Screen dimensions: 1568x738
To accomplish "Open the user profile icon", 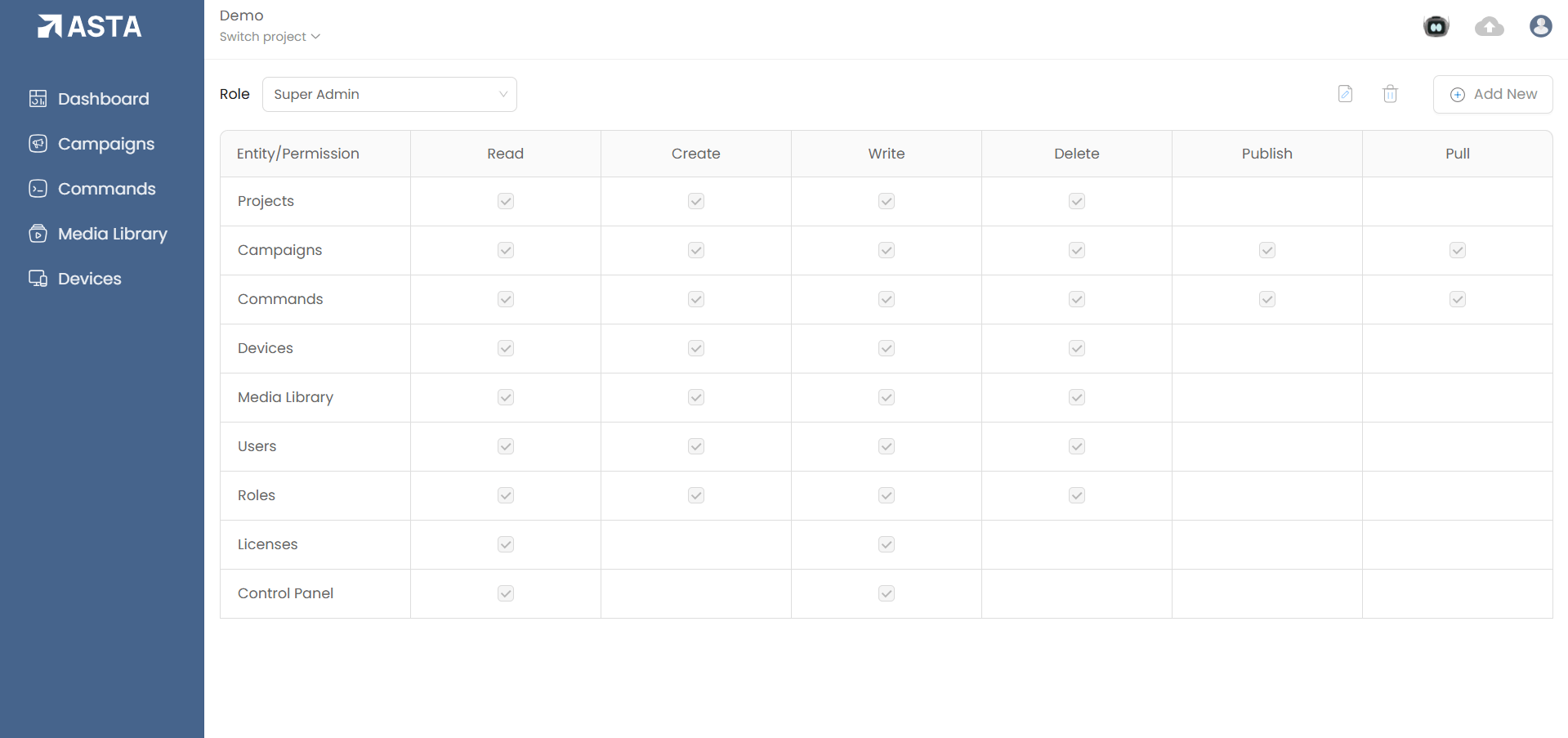I will click(1540, 27).
